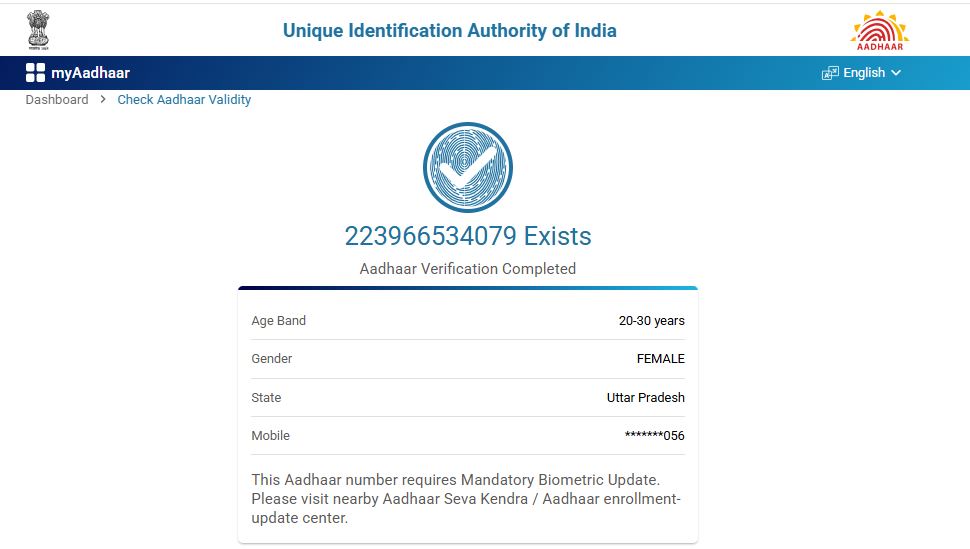Image resolution: width=970 pixels, height=549 pixels.
Task: Expand the chevron beside English
Action: tap(896, 73)
